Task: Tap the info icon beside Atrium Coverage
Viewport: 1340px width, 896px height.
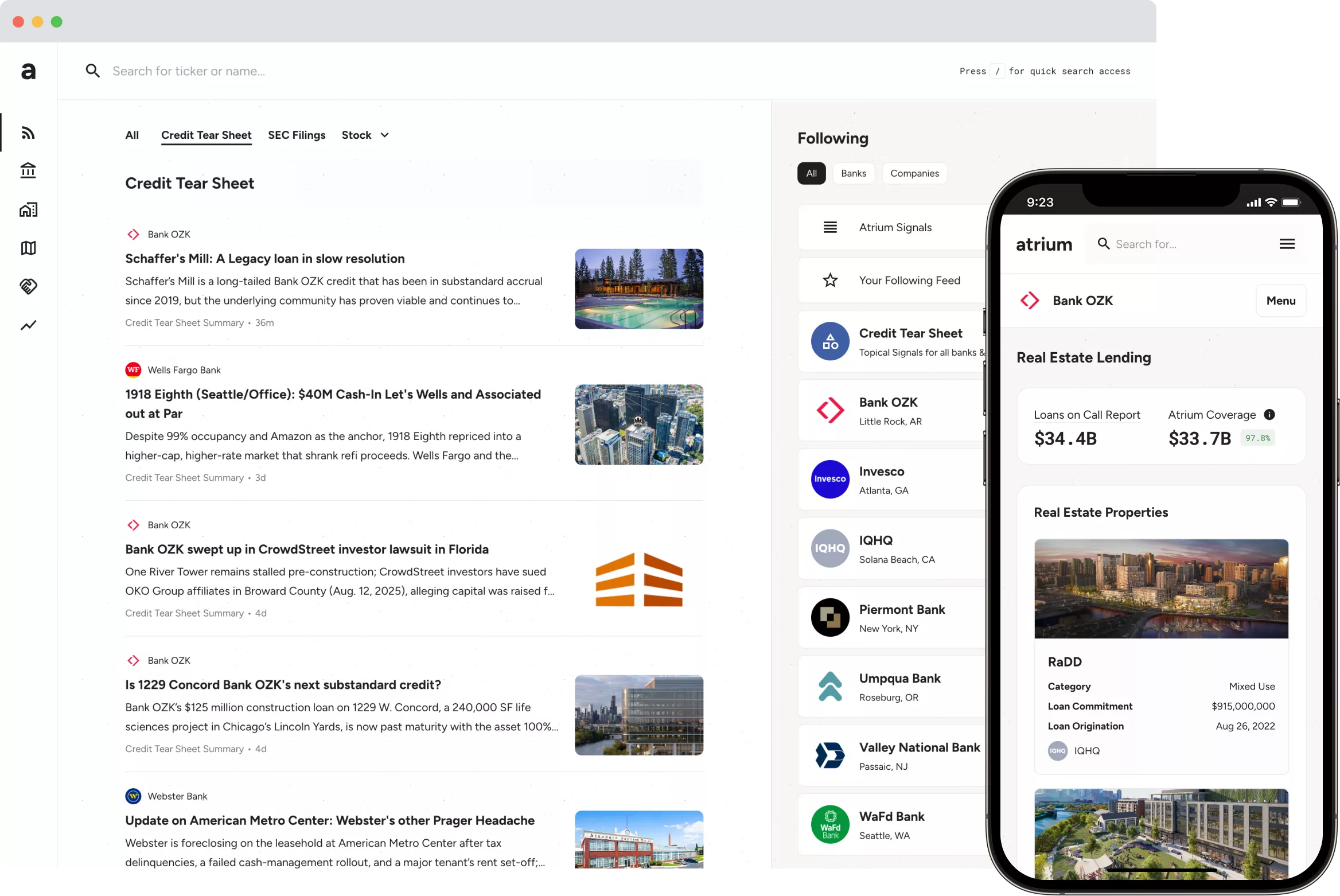Action: (1269, 415)
